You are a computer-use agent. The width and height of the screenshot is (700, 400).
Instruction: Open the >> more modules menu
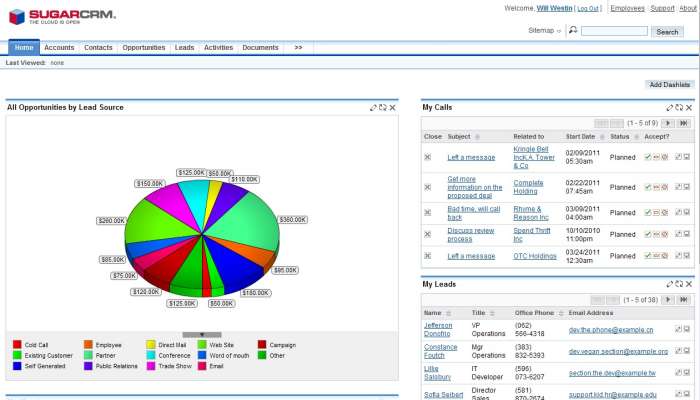(298, 47)
